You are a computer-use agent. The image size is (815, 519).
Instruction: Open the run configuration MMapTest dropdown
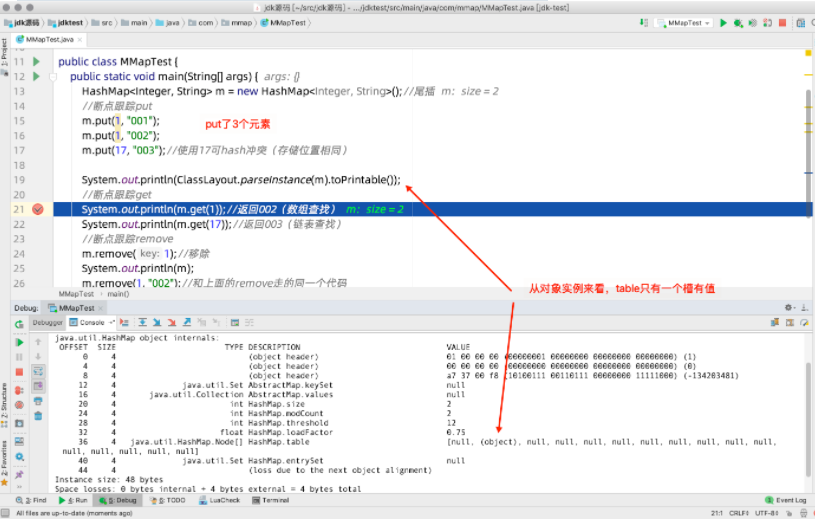point(684,23)
